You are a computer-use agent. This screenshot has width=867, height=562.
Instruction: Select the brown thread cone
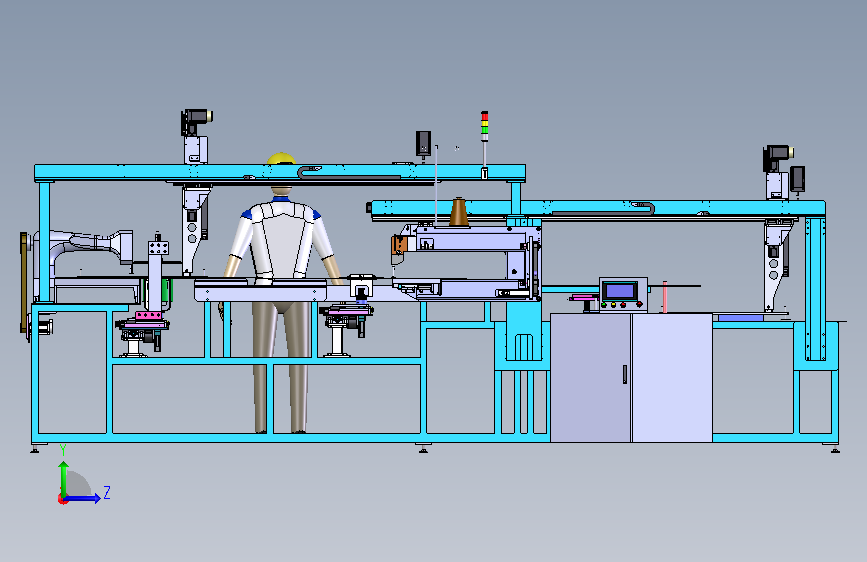(458, 212)
